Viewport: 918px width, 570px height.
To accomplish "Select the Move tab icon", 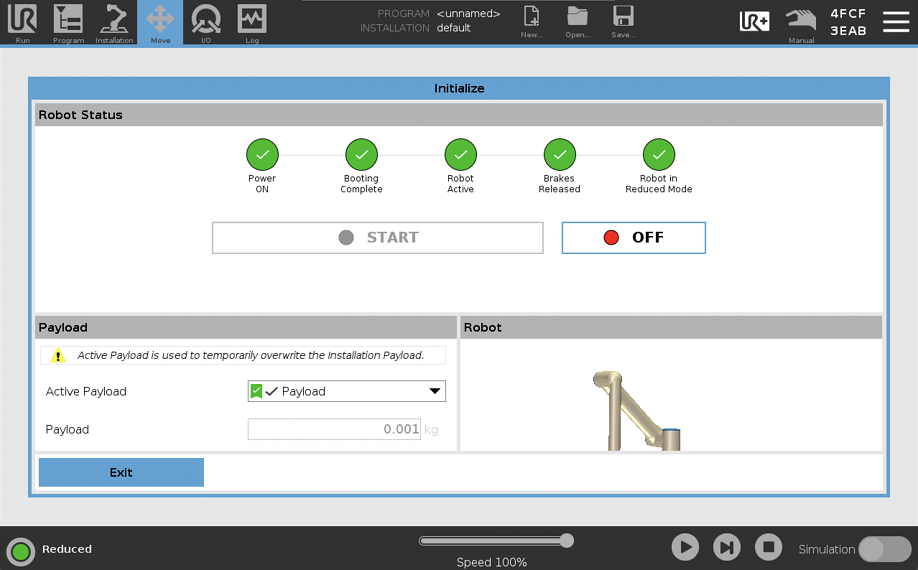I will [x=160, y=22].
